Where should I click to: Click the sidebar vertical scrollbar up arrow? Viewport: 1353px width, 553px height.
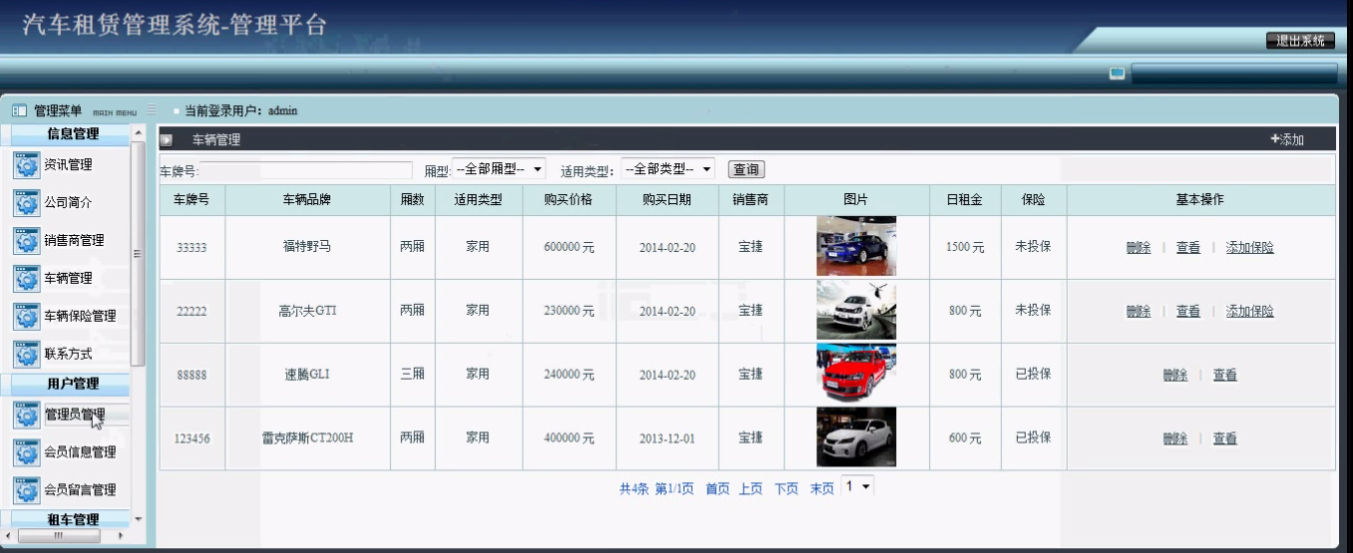pos(138,133)
